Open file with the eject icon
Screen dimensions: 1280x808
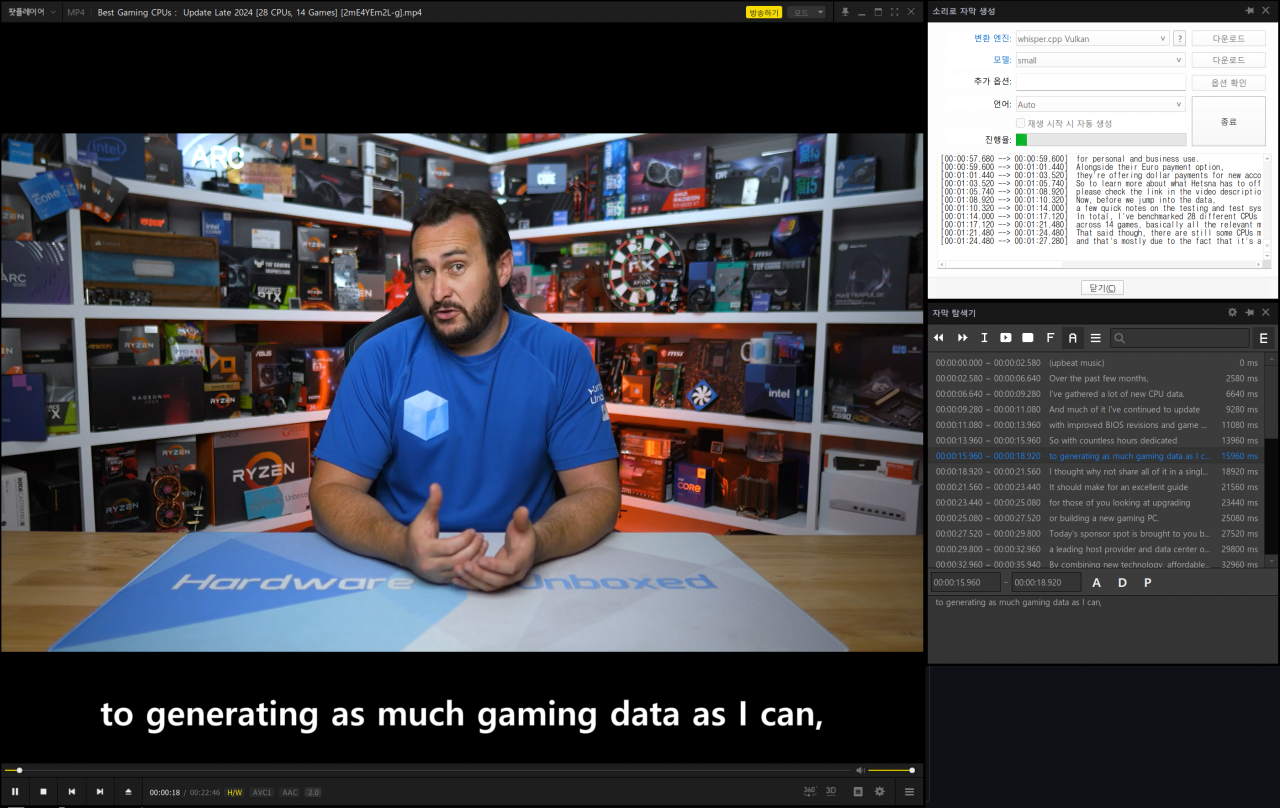128,791
